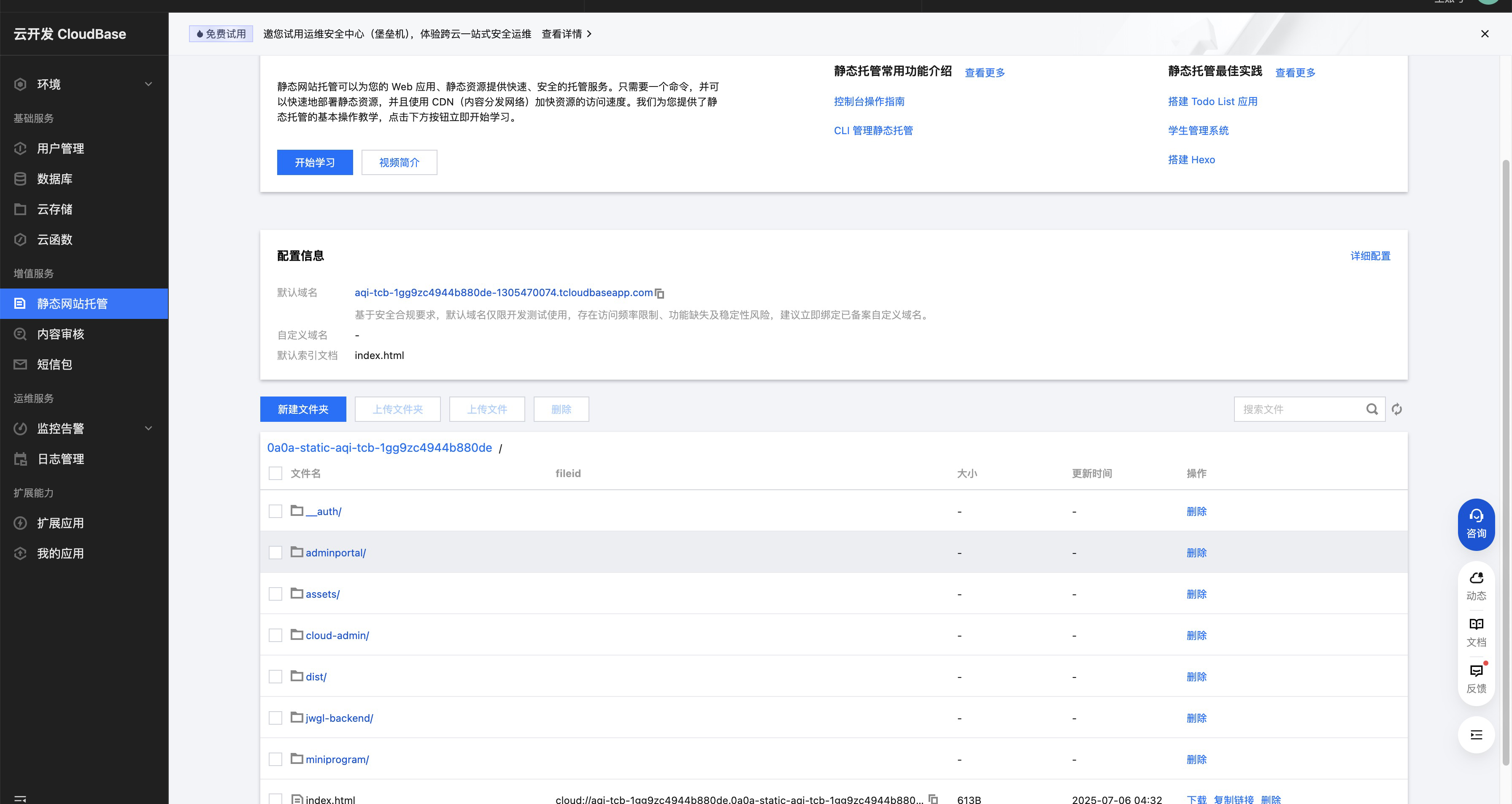
Task: Copy the index.html fileid with copy icon
Action: pos(933,799)
